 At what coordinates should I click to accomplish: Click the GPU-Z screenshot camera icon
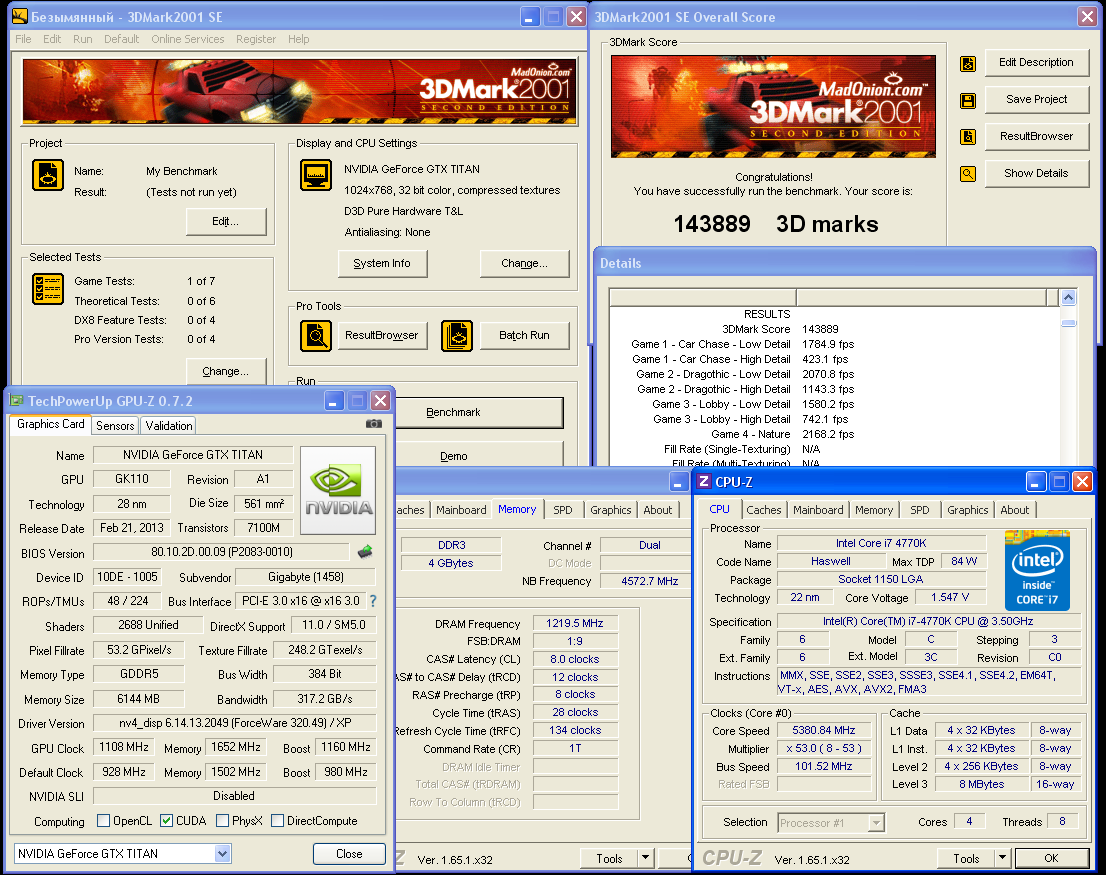(374, 424)
